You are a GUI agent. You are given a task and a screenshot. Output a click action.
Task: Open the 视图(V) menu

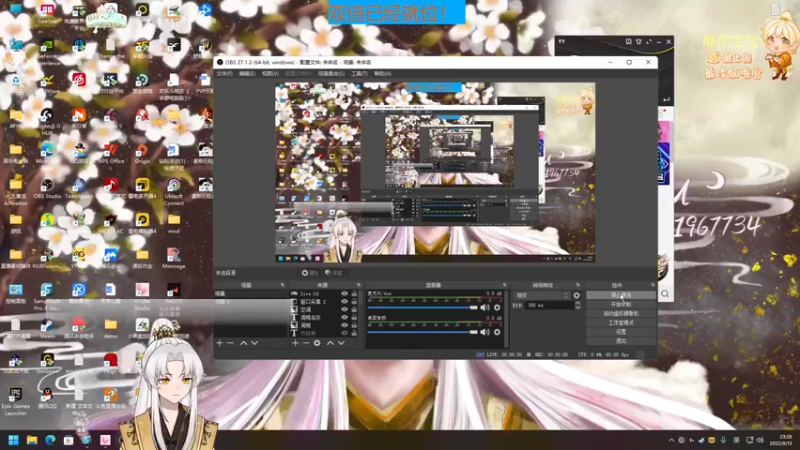[270, 73]
